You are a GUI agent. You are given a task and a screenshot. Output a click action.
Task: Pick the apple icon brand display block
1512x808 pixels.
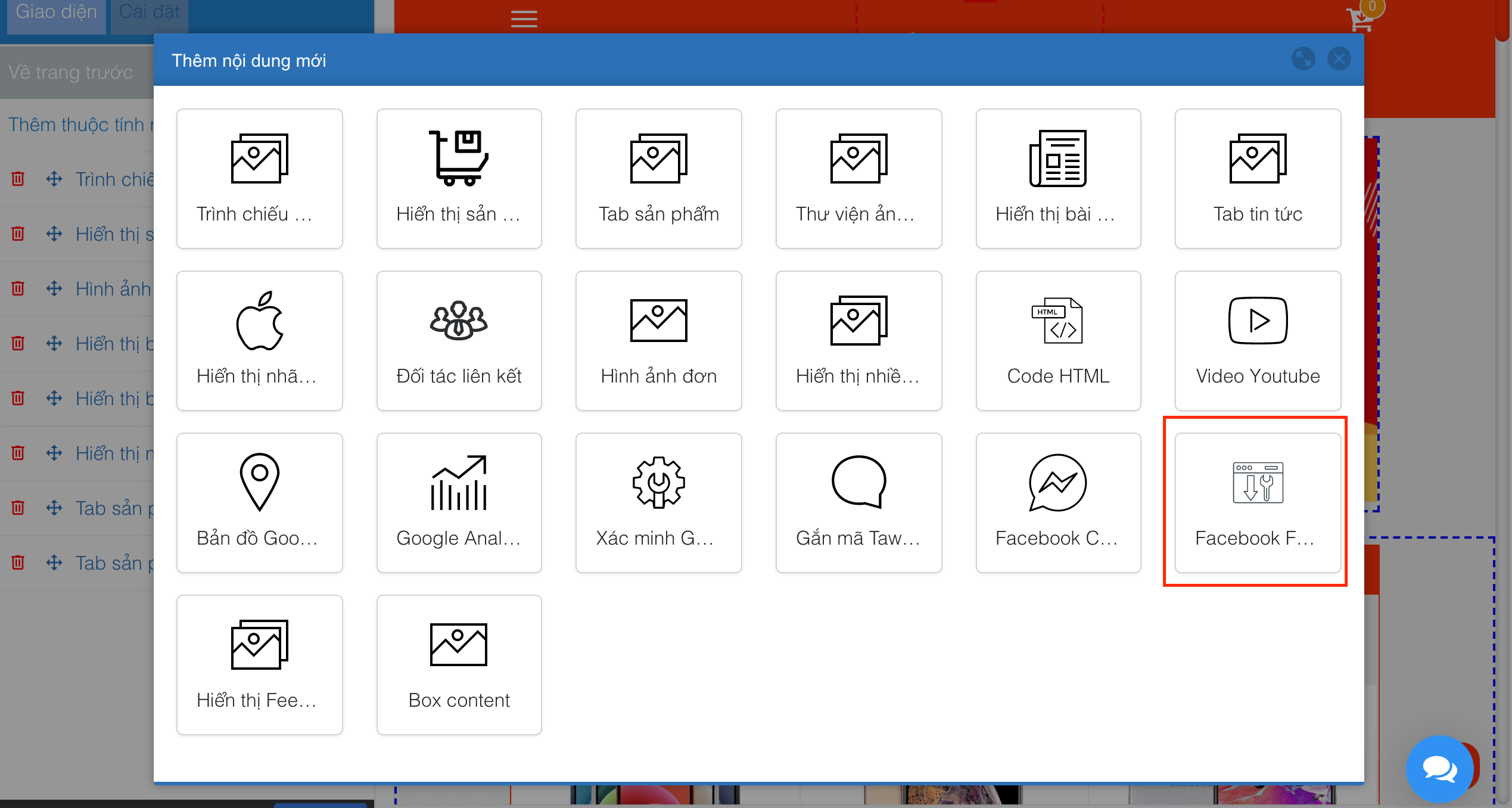(x=259, y=341)
